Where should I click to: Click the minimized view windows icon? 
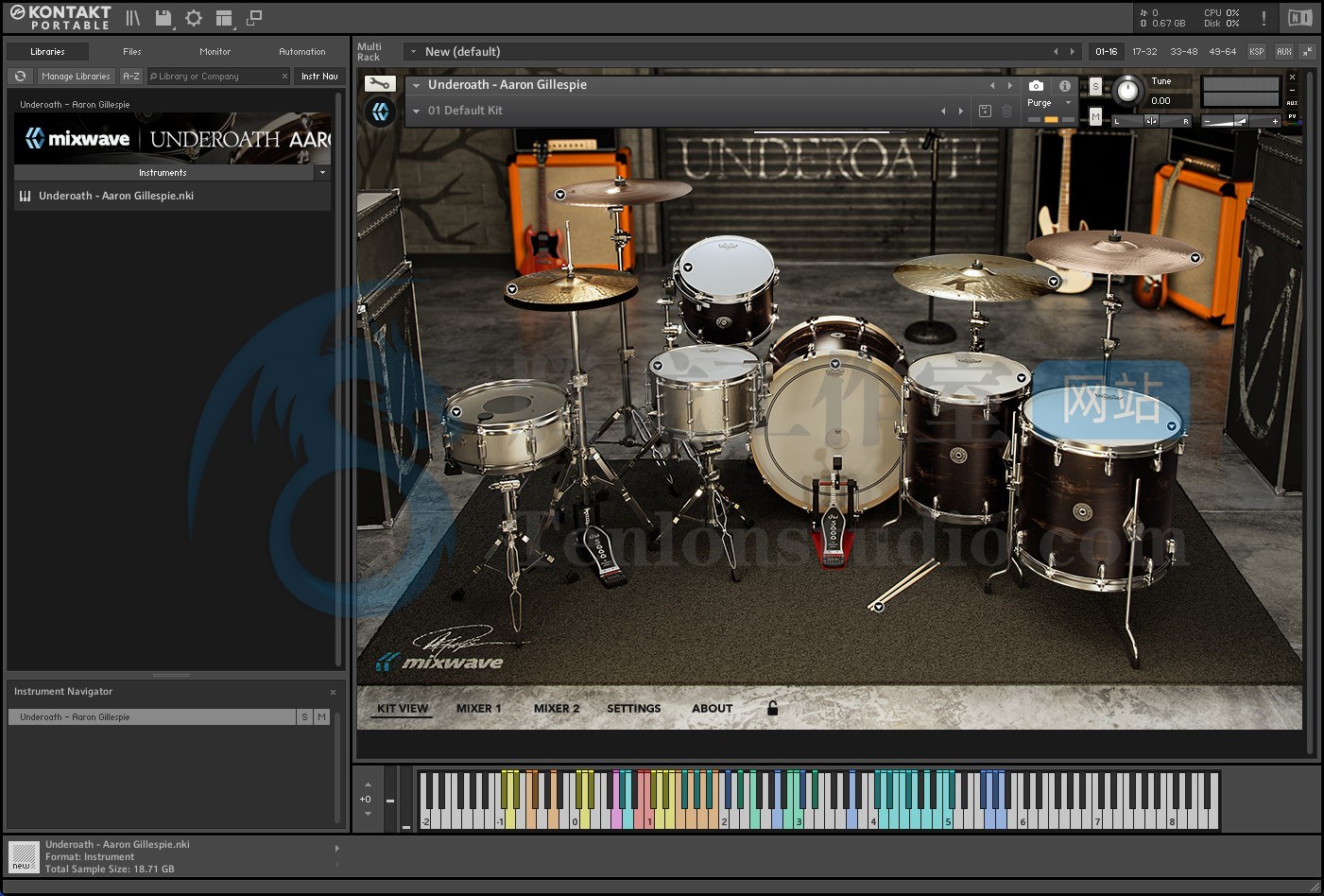tap(253, 18)
